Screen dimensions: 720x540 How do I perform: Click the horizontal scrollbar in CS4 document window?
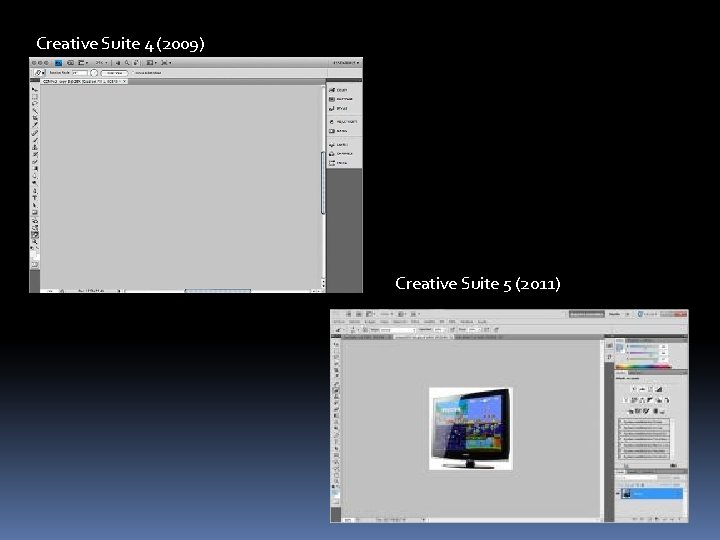[x=218, y=291]
